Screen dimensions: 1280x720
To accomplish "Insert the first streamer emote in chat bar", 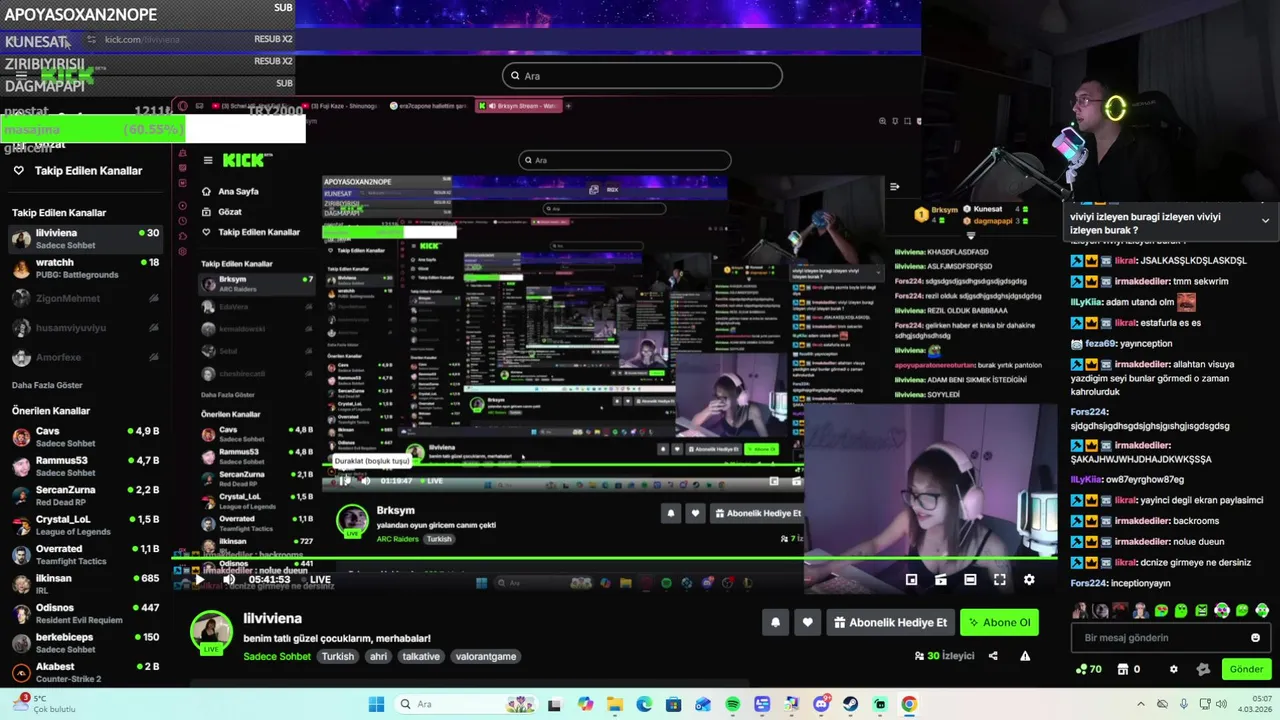I will pyautogui.click(x=1081, y=610).
